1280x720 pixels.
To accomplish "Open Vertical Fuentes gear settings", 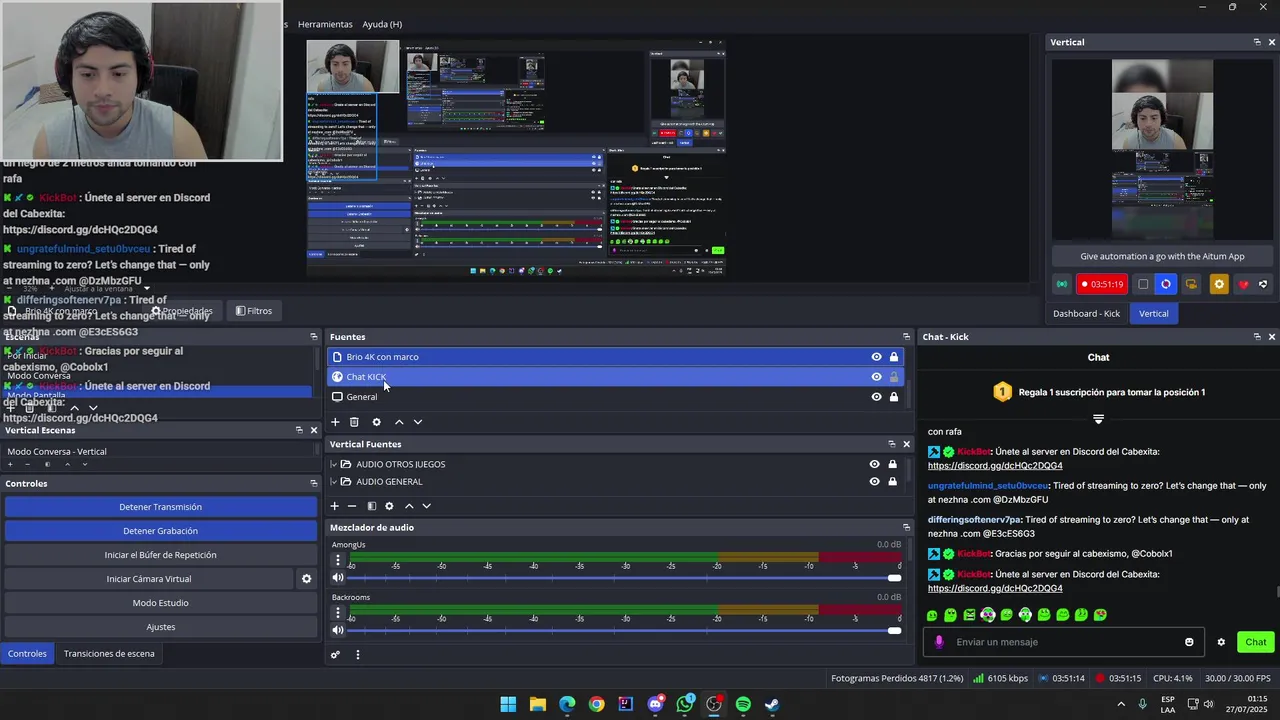I will tap(389, 506).
